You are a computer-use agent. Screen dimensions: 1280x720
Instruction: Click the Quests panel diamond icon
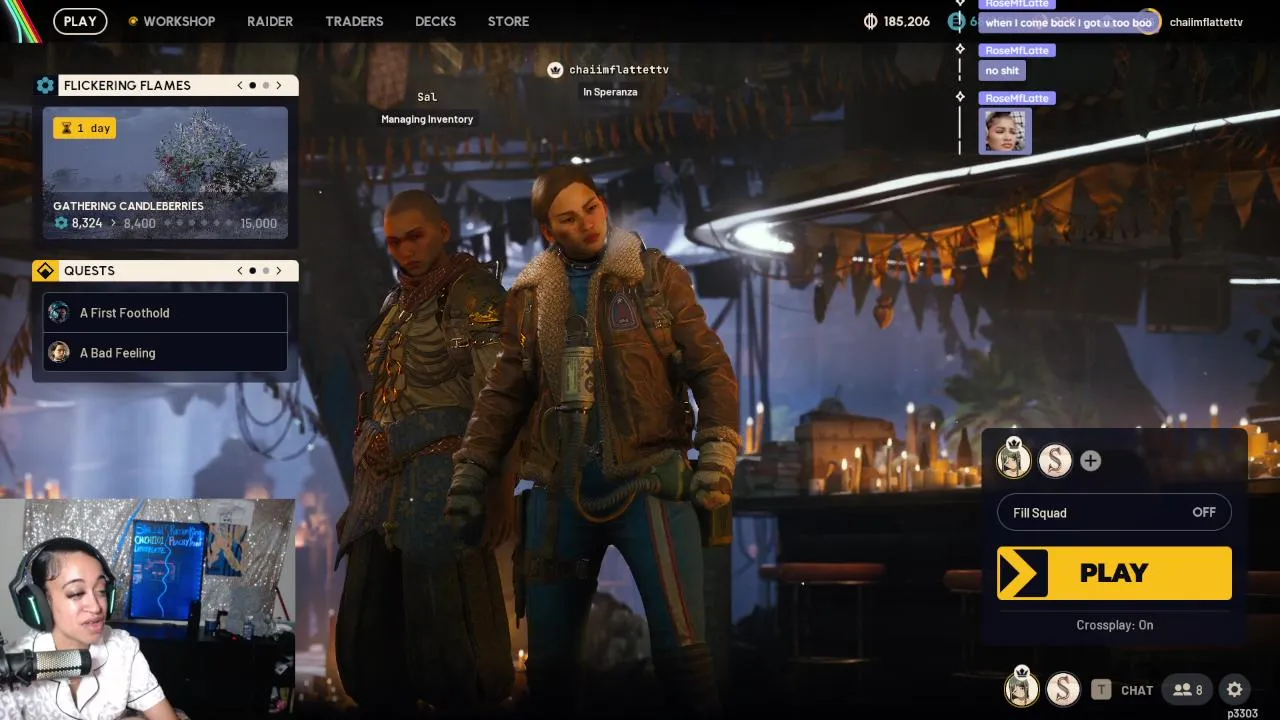pyautogui.click(x=45, y=271)
